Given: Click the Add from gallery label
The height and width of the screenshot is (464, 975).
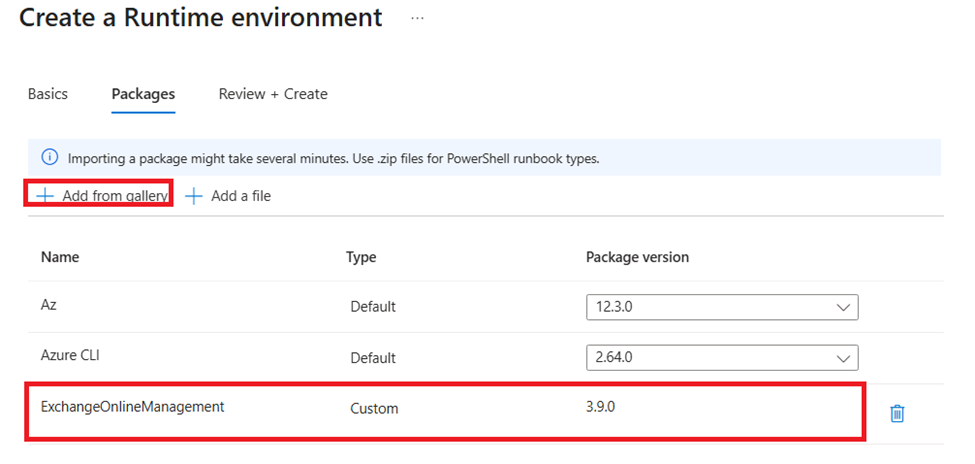Looking at the screenshot, I should coord(115,196).
